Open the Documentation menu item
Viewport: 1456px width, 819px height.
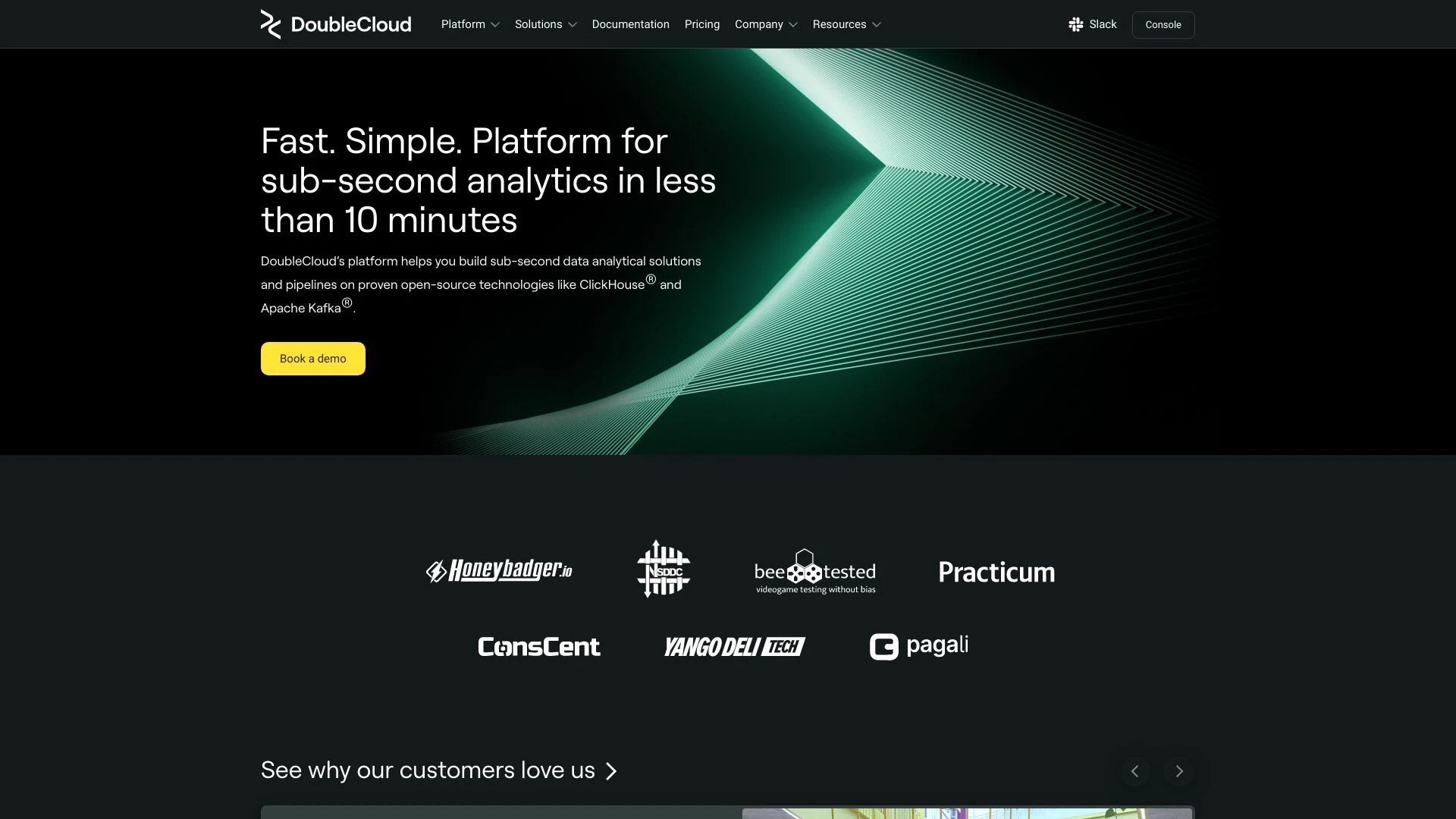[x=630, y=24]
